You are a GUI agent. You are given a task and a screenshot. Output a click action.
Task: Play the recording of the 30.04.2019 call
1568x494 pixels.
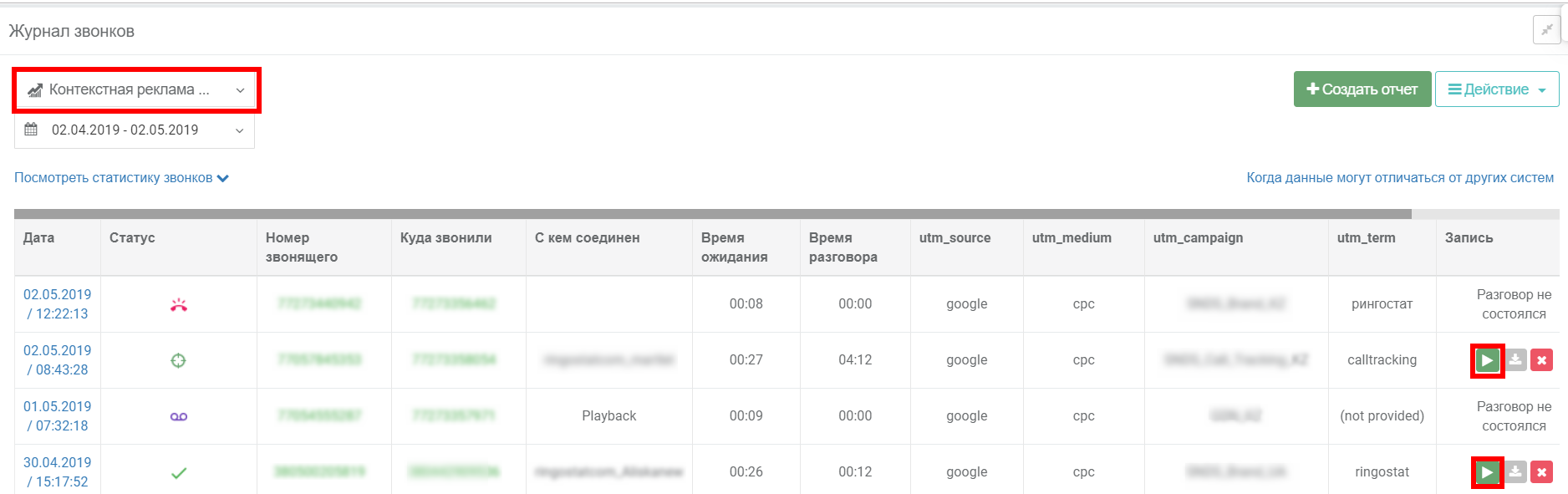pos(1486,471)
